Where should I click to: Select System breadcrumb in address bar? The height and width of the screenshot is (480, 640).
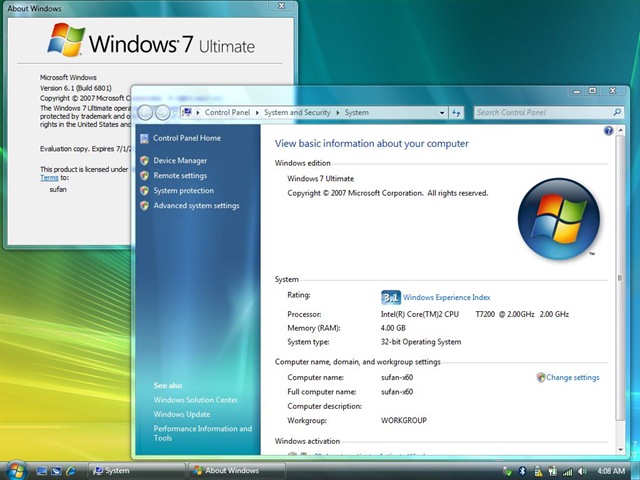pyautogui.click(x=356, y=113)
